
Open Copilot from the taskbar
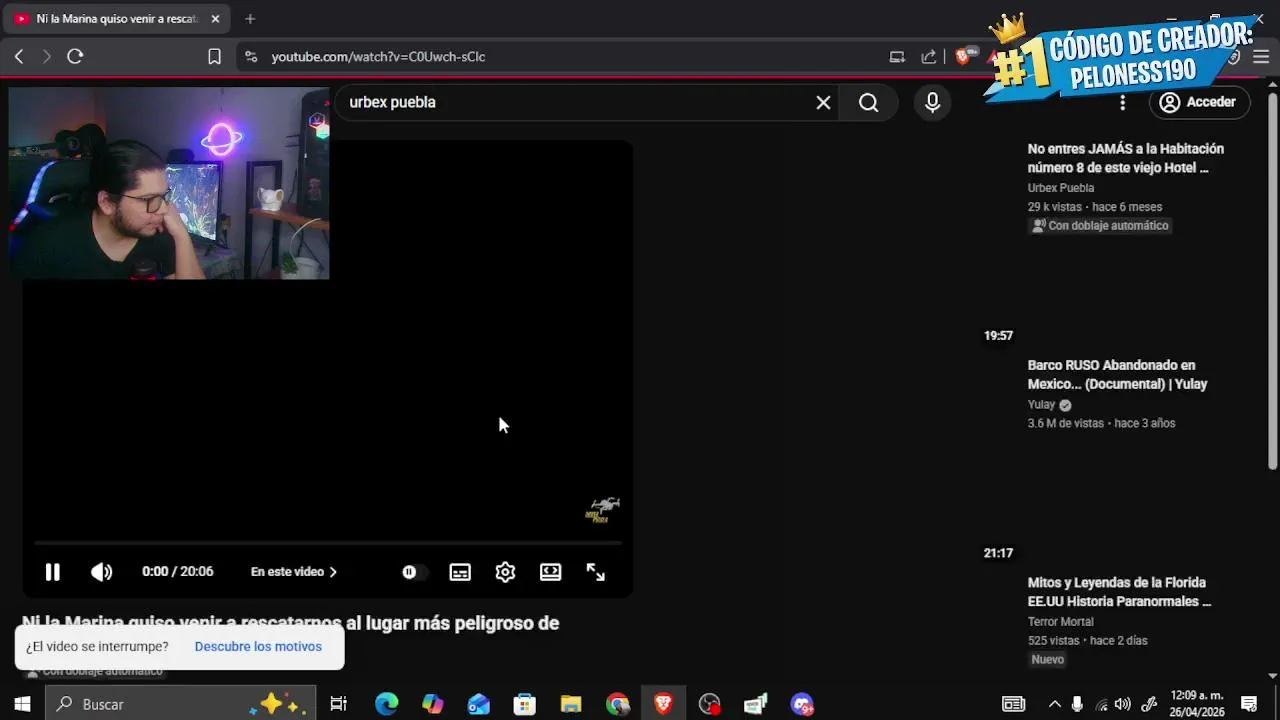point(432,704)
